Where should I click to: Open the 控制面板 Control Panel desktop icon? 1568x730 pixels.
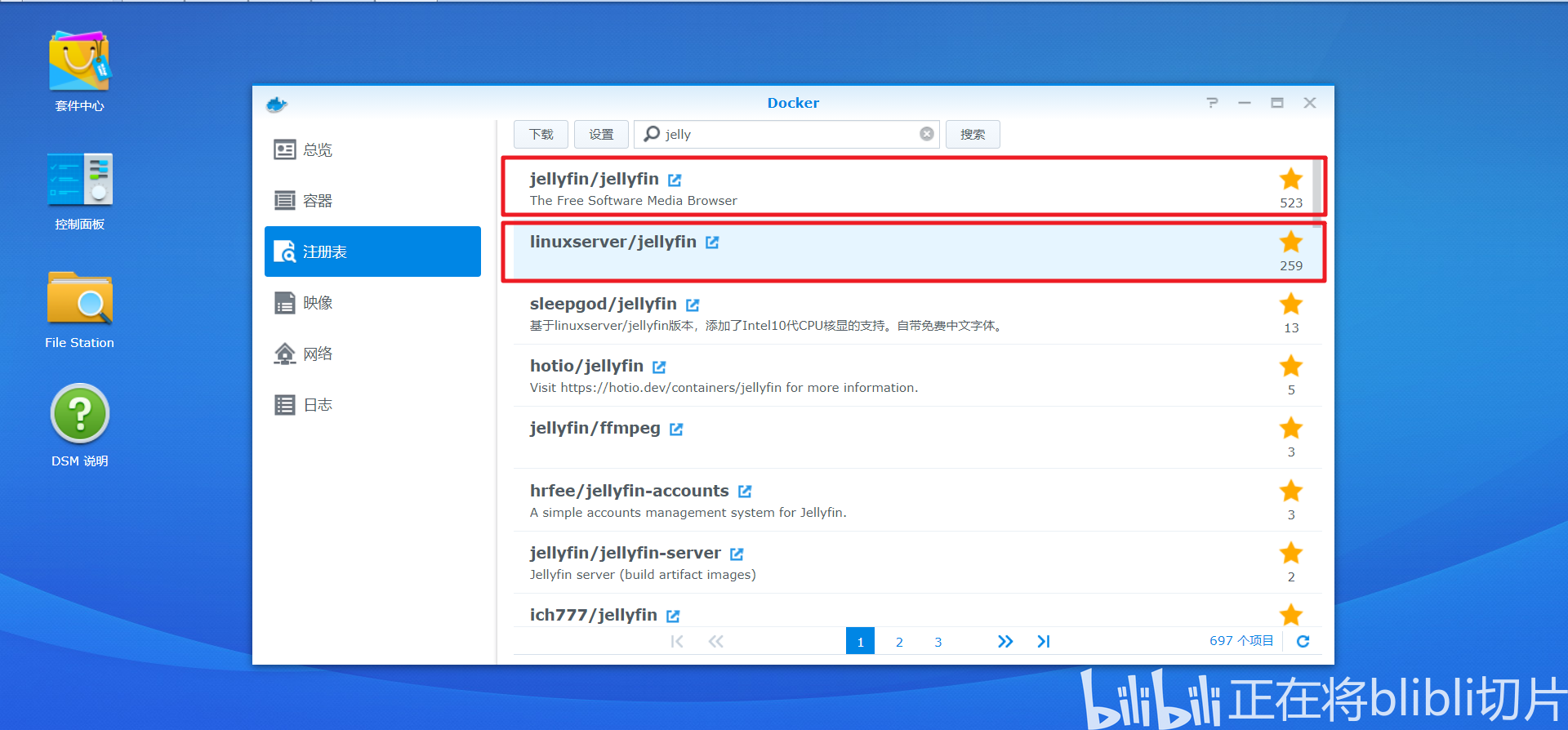(79, 191)
